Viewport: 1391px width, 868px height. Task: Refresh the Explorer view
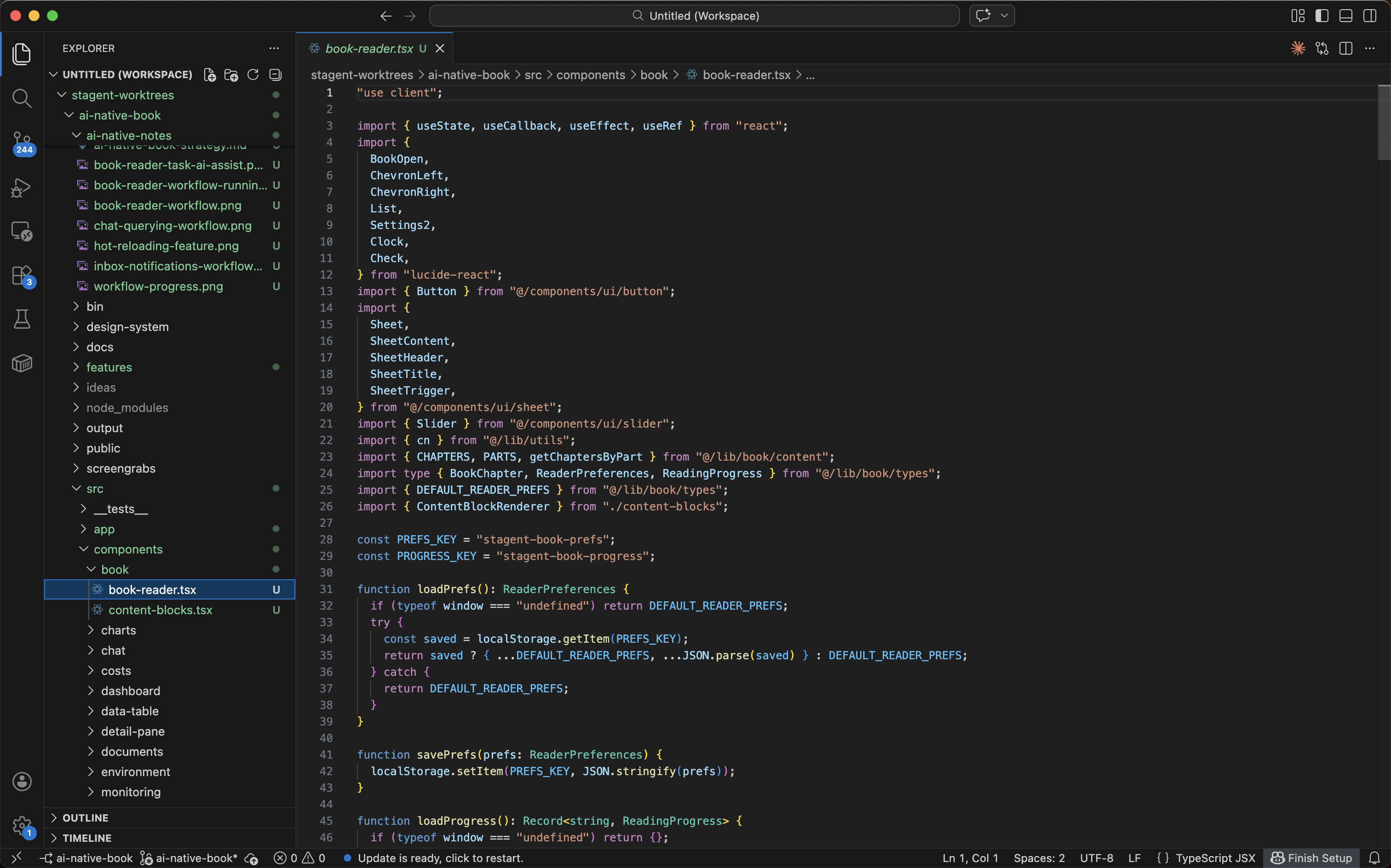253,74
